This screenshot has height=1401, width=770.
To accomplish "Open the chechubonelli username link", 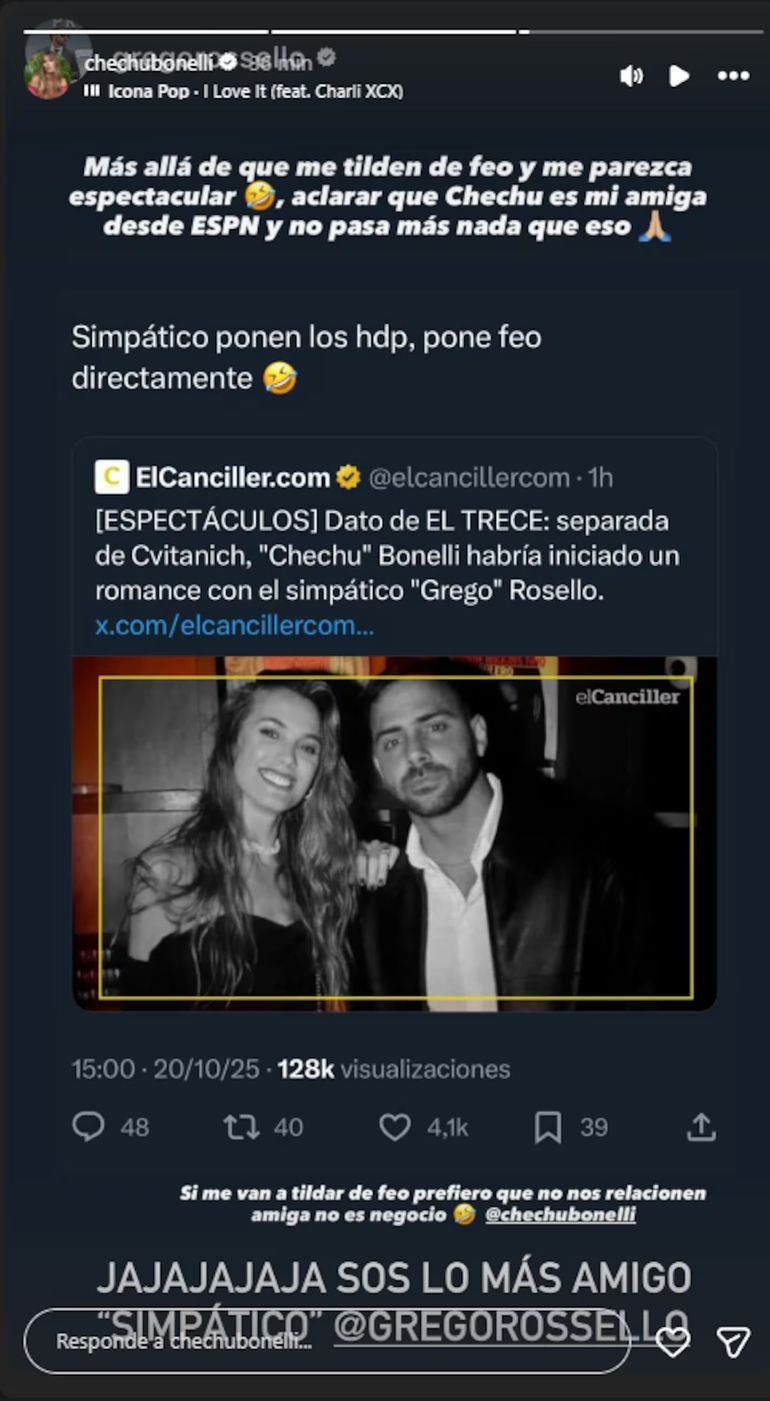I will (x=150, y=64).
